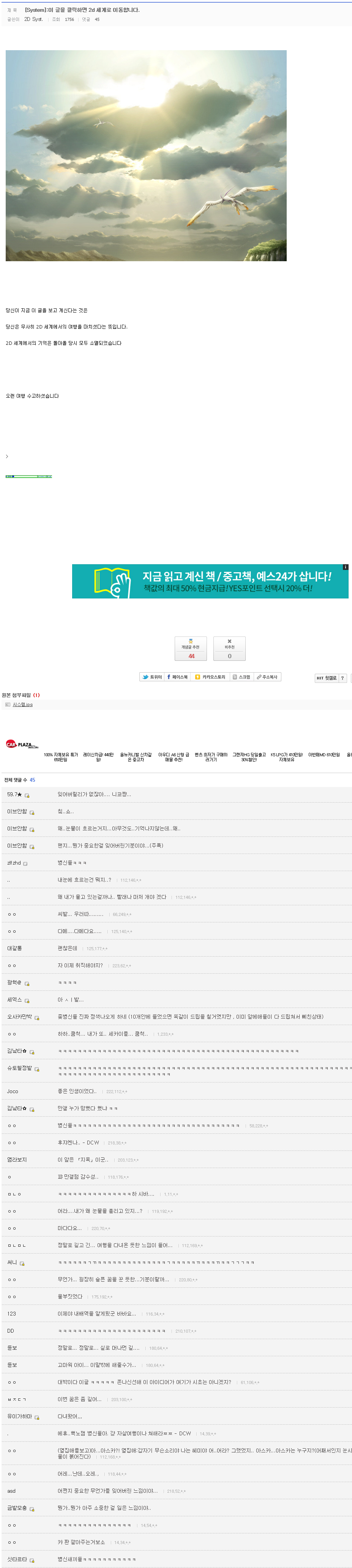Image resolution: width=352 pixels, height=1568 pixels.
Task: Copy the address with 주소복사
Action: [267, 677]
